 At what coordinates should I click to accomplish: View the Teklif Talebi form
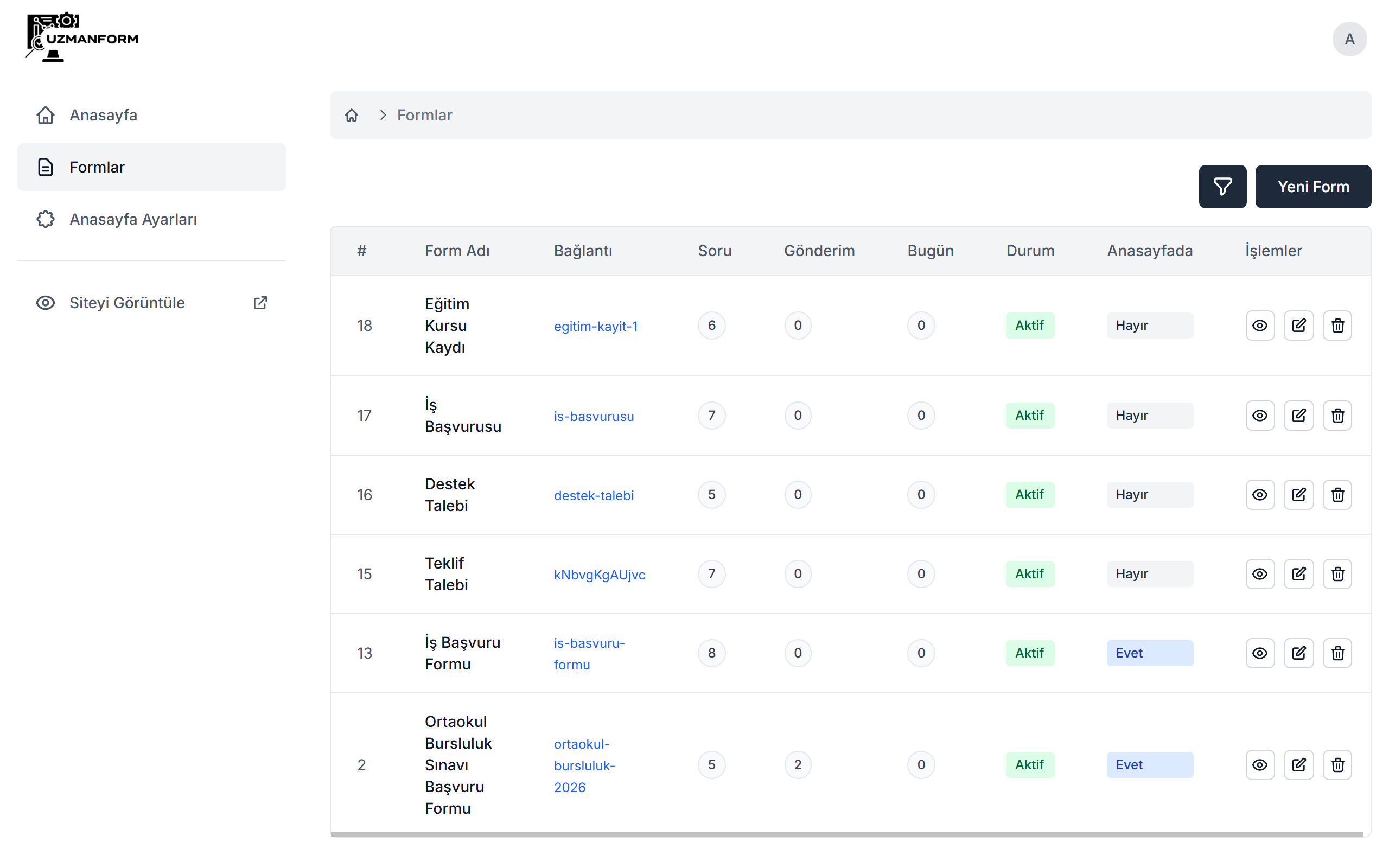[x=1260, y=574]
